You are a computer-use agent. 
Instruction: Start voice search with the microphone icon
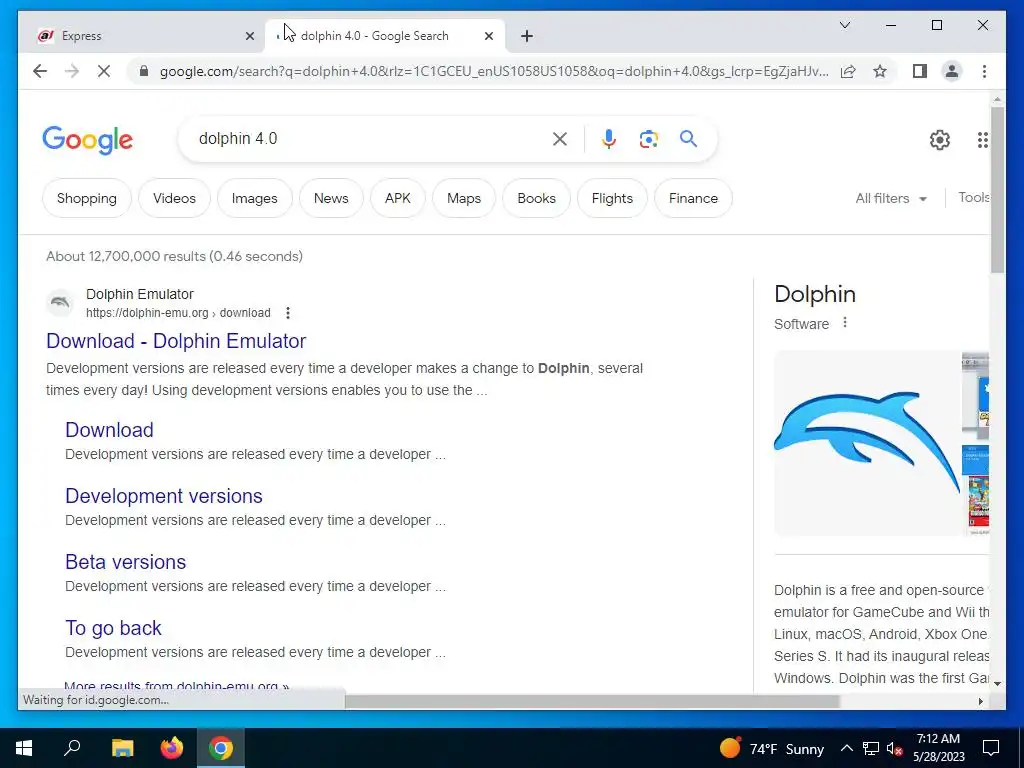click(609, 138)
